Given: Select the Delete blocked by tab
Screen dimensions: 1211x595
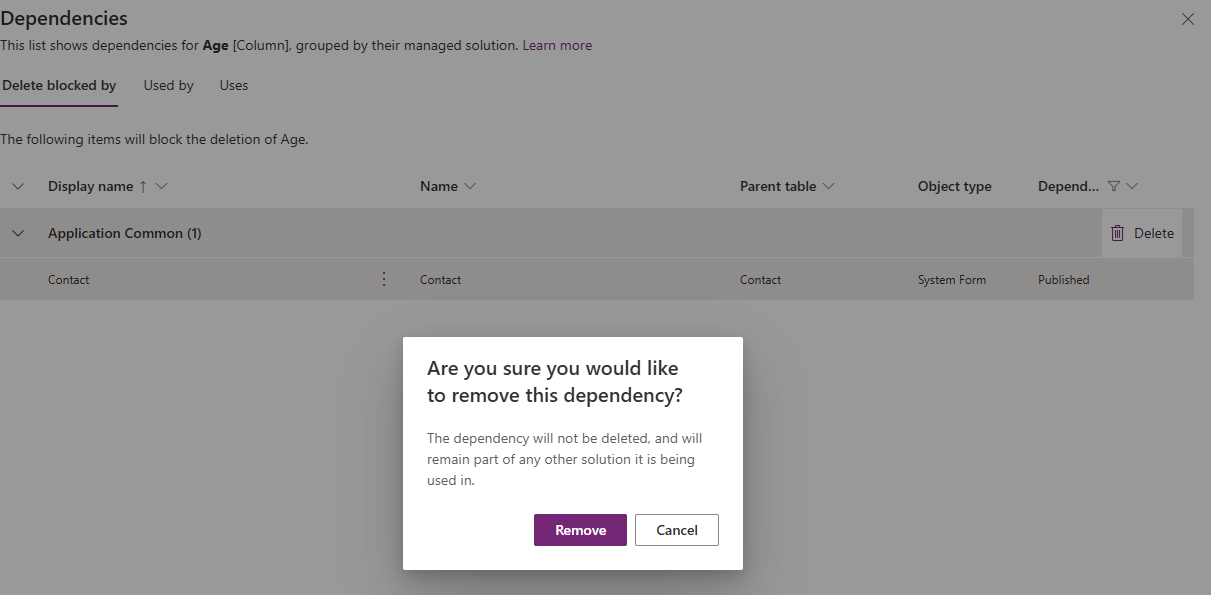Looking at the screenshot, I should tap(59, 86).
